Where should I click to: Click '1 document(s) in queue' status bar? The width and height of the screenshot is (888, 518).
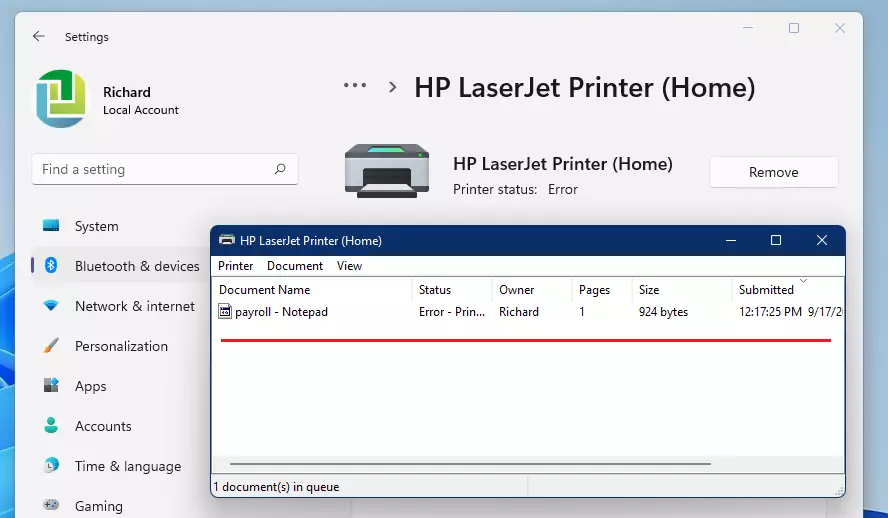pyautogui.click(x=276, y=487)
